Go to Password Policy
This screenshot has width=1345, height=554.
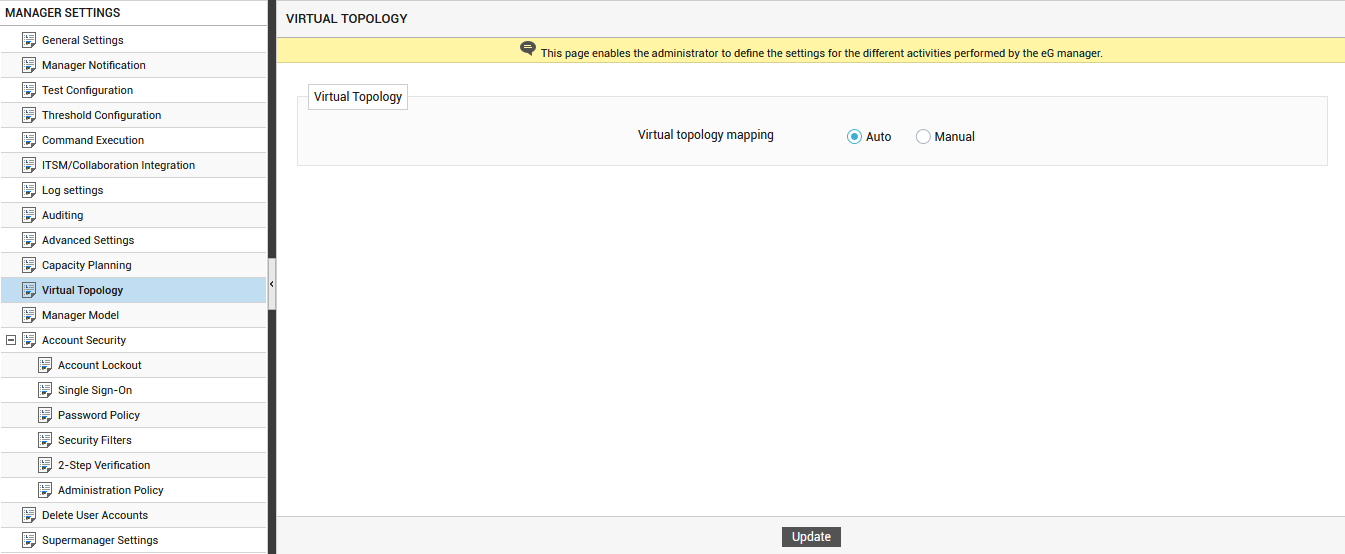pyautogui.click(x=99, y=415)
